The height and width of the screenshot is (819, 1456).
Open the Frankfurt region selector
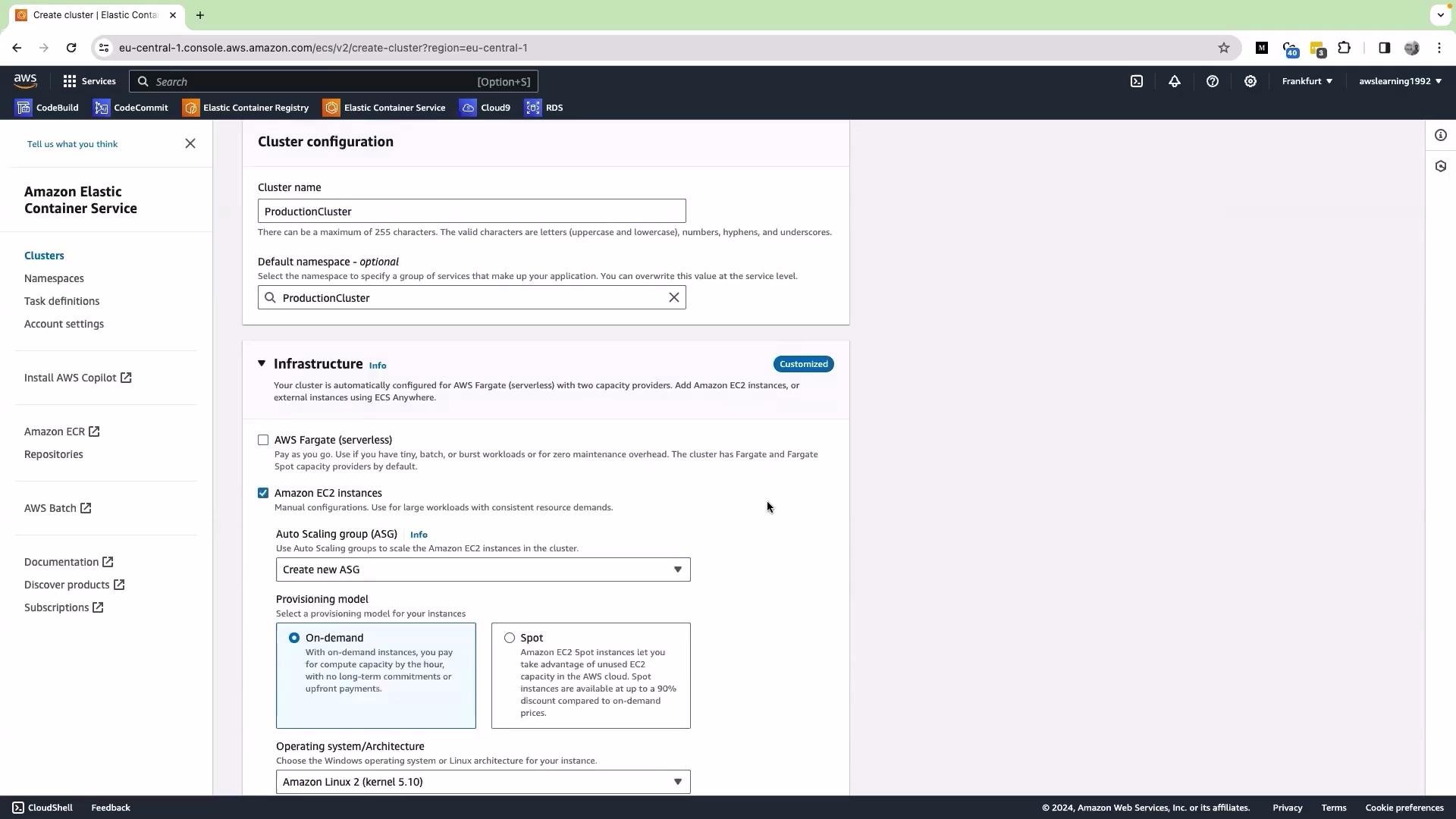[x=1307, y=81]
